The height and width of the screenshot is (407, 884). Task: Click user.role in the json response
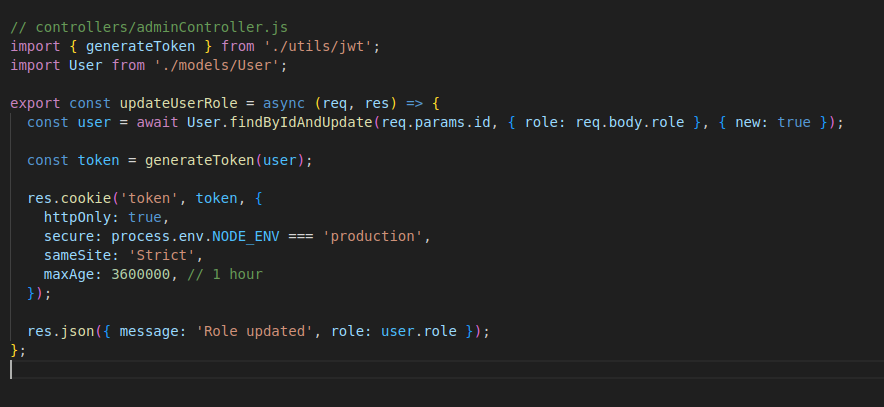pos(419,331)
